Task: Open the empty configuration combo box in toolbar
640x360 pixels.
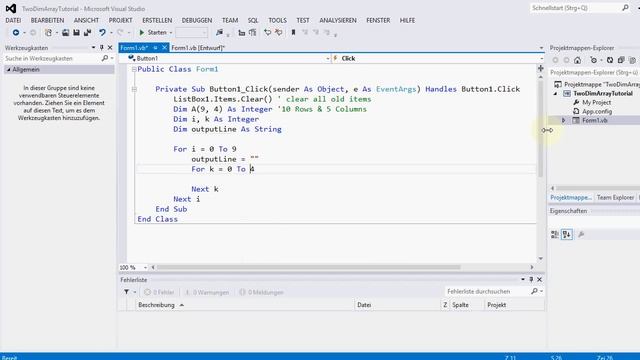Action: click(191, 32)
